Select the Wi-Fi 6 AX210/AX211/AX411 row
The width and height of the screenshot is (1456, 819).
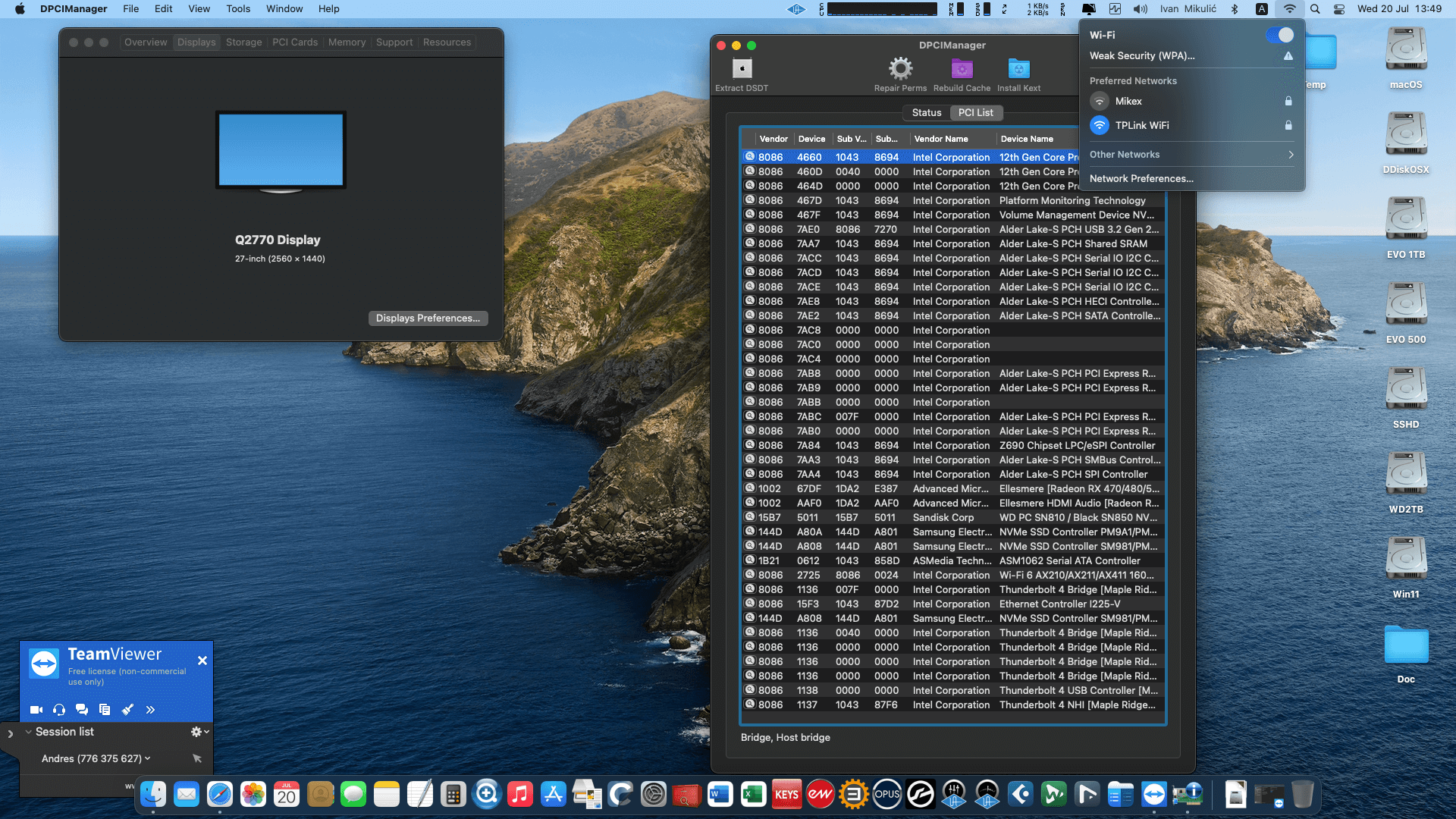(952, 576)
